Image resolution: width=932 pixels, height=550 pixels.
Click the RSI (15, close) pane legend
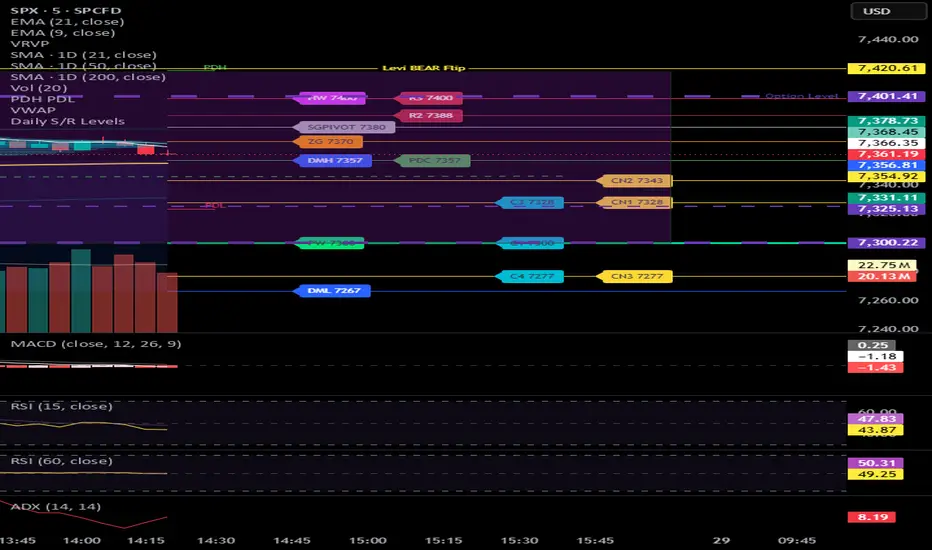coord(61,406)
